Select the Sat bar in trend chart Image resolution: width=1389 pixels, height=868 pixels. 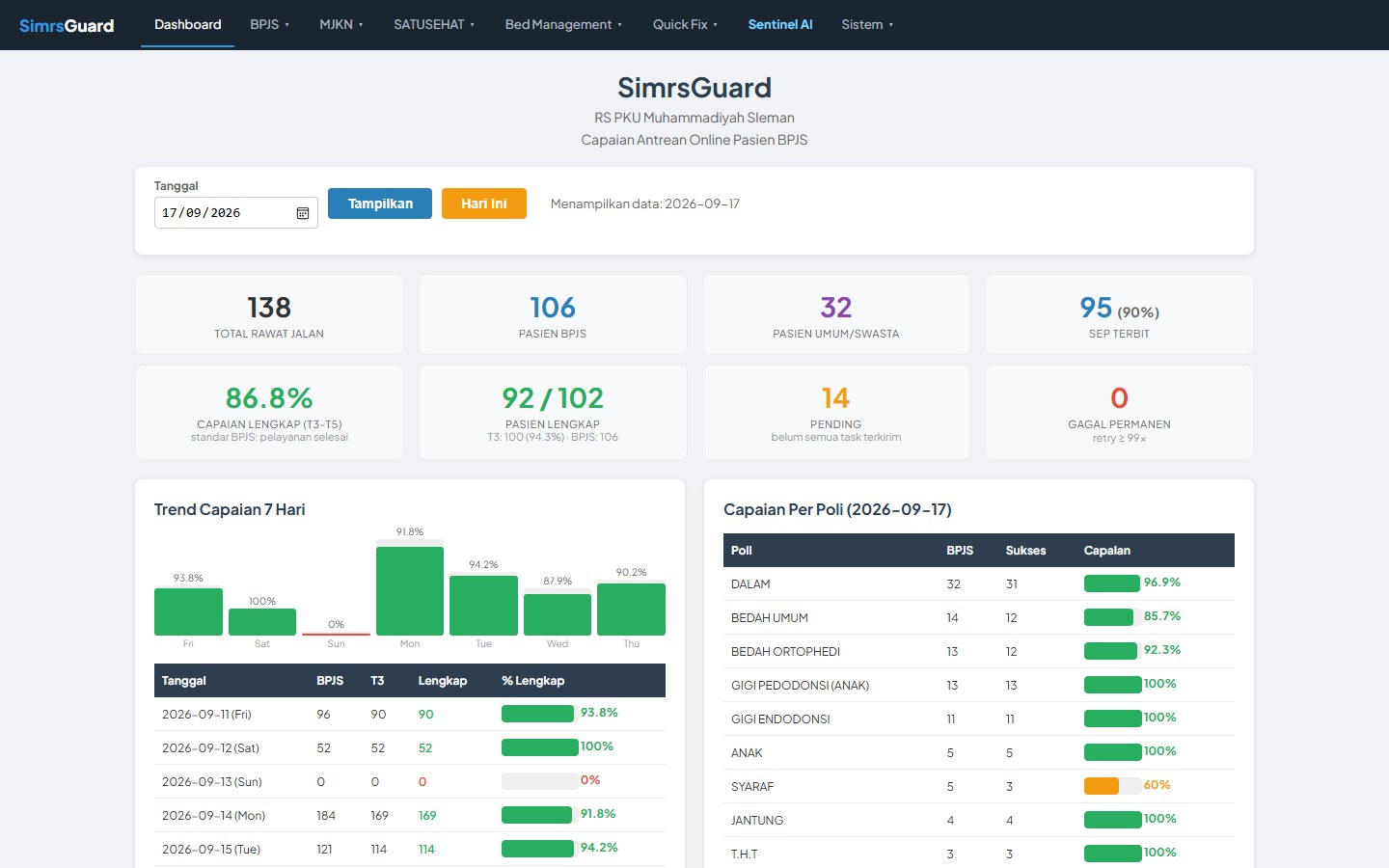[x=262, y=622]
